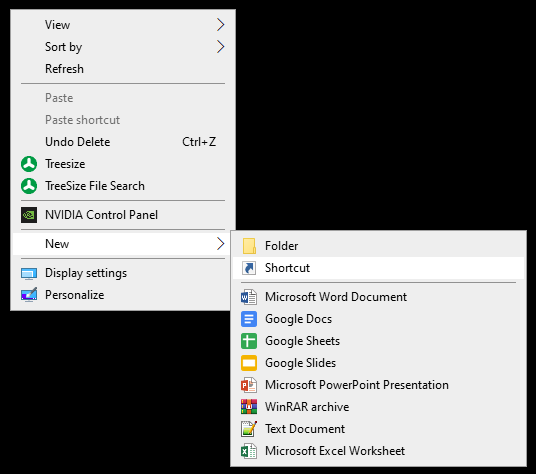
Task: Click the Display settings monitor icon
Action: click(x=29, y=273)
